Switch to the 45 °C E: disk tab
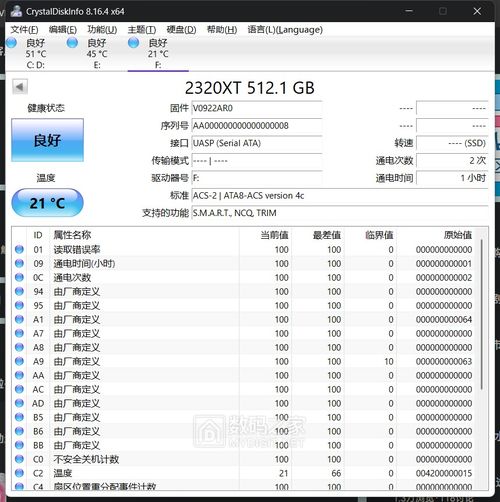This screenshot has height=502, width=500. point(97,53)
